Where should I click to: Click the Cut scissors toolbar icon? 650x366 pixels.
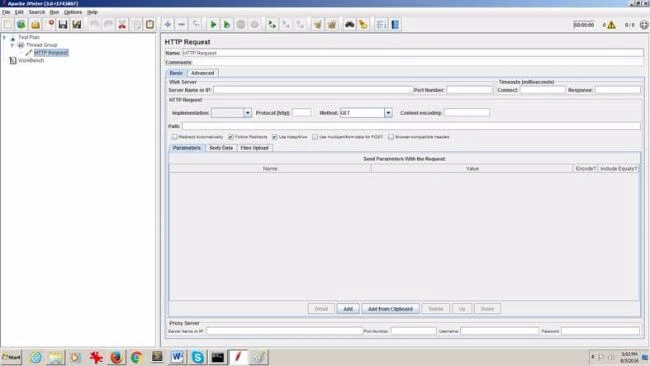[122, 24]
